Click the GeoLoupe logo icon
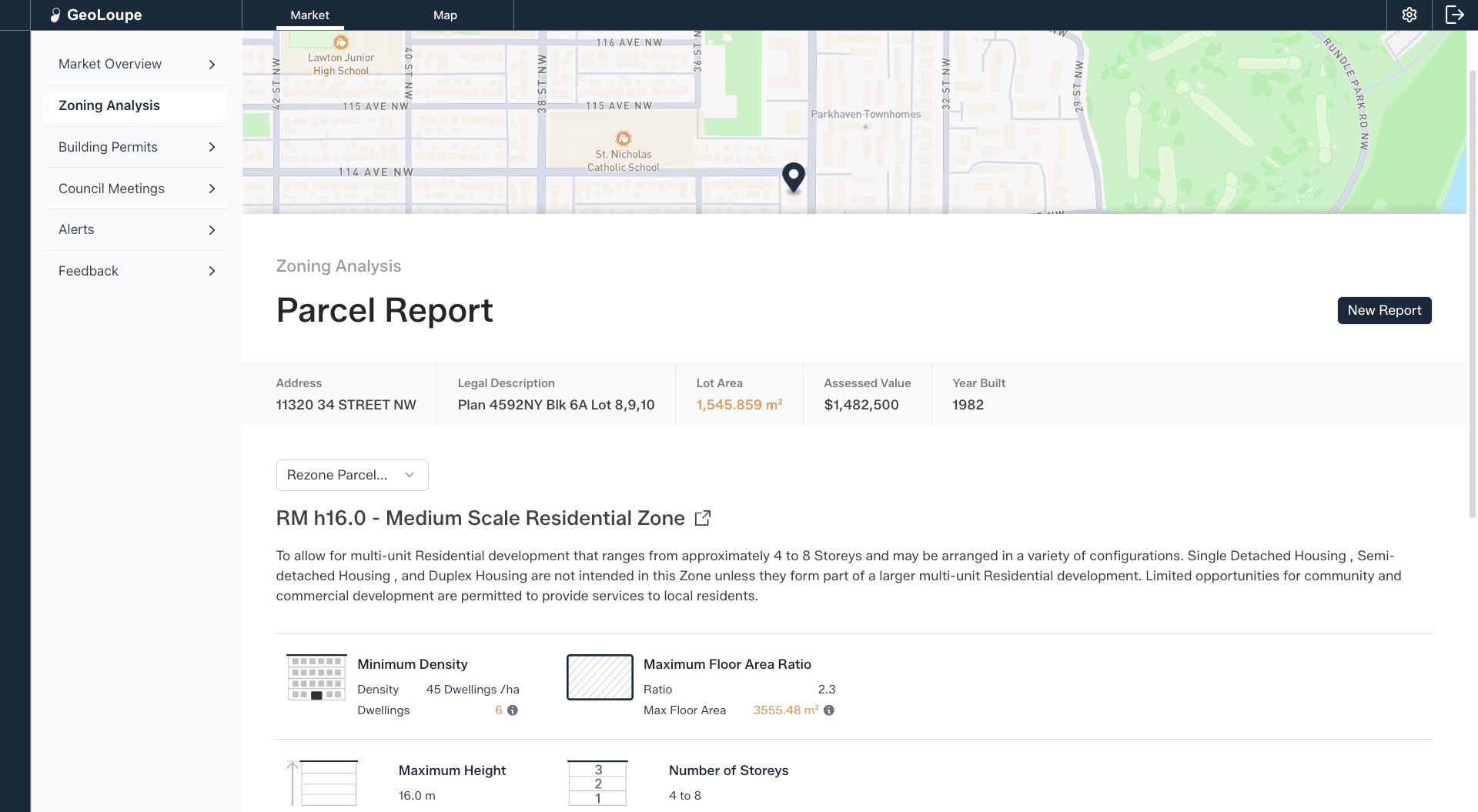Screen dimensions: 1478x812 pyautogui.click(x=55, y=15)
